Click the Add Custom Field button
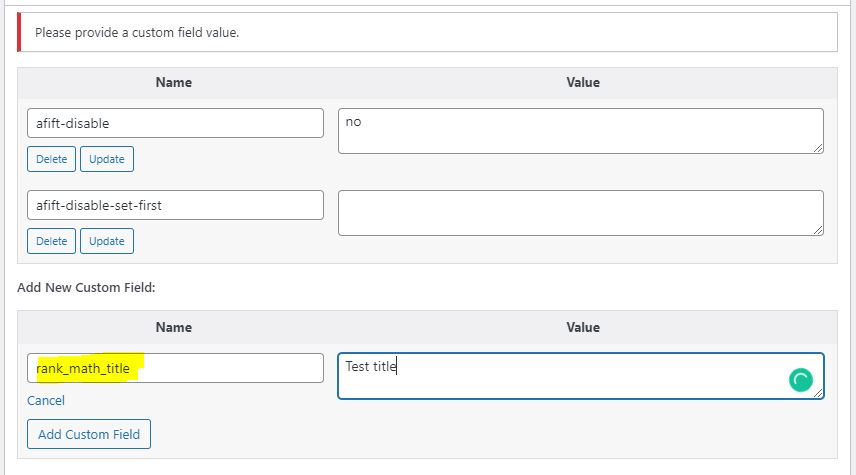Image resolution: width=856 pixels, height=475 pixels. tap(89, 434)
